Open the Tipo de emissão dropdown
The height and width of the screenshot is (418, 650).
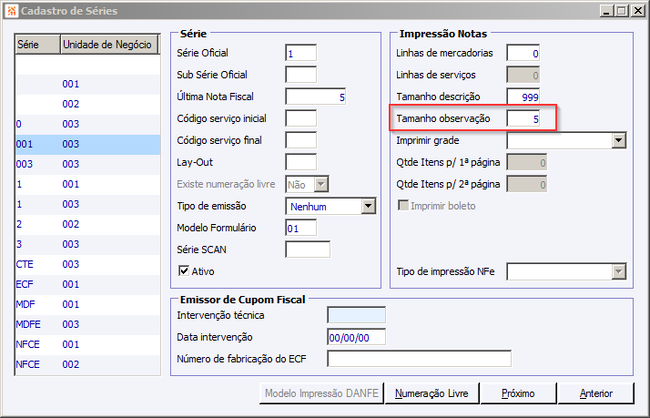(x=368, y=206)
